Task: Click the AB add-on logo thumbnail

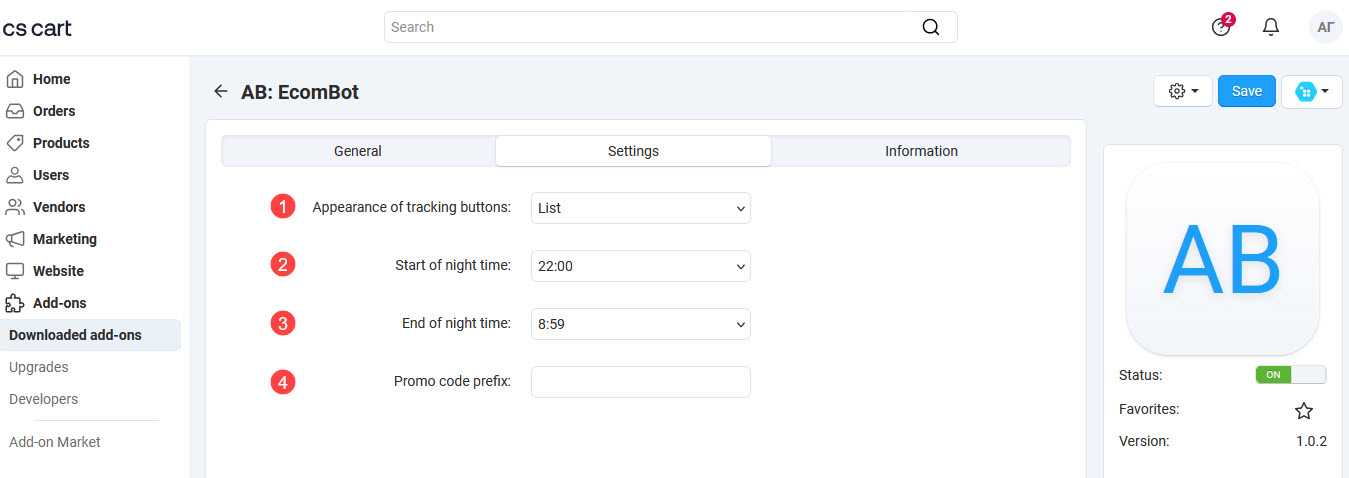Action: tap(1223, 259)
